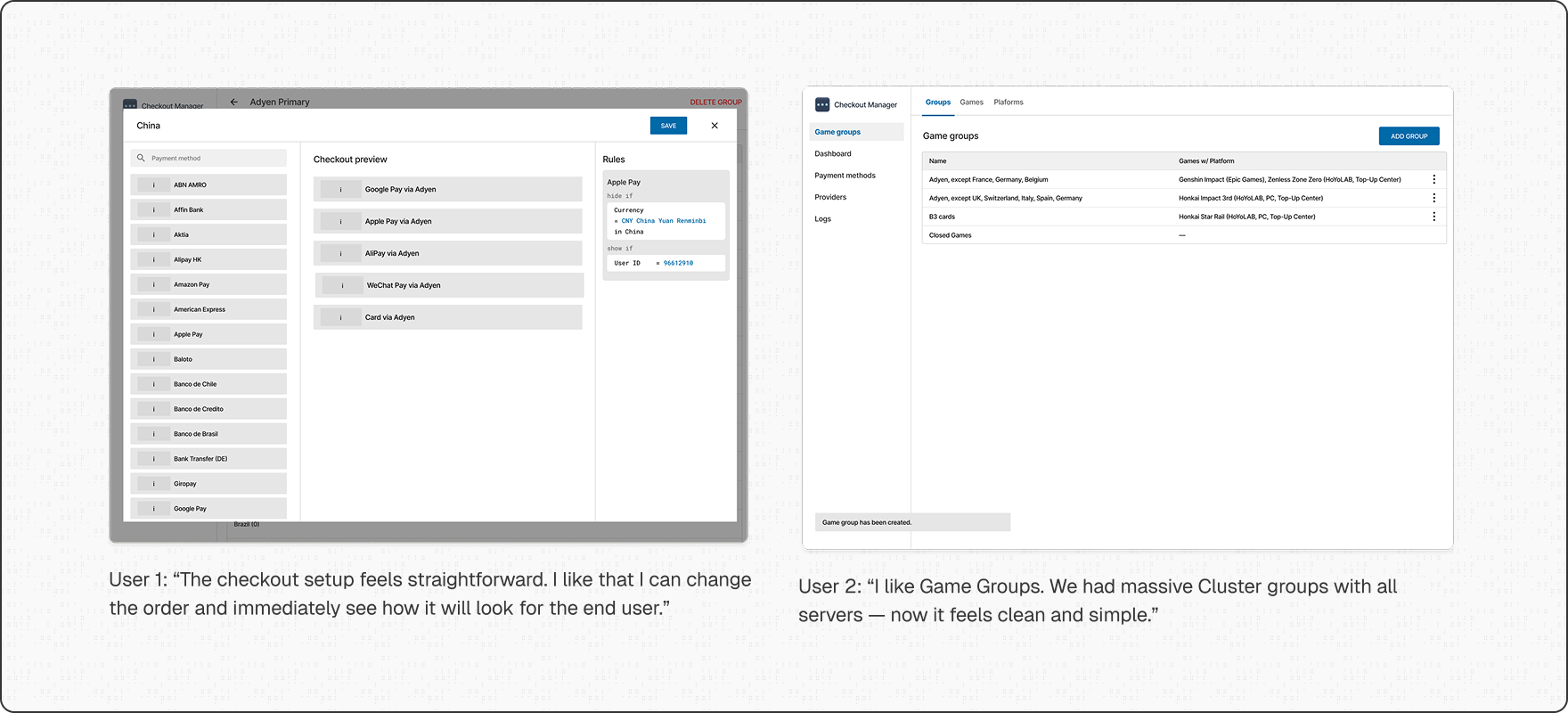Close the China dialog
The image size is (1568, 713).
(x=715, y=126)
